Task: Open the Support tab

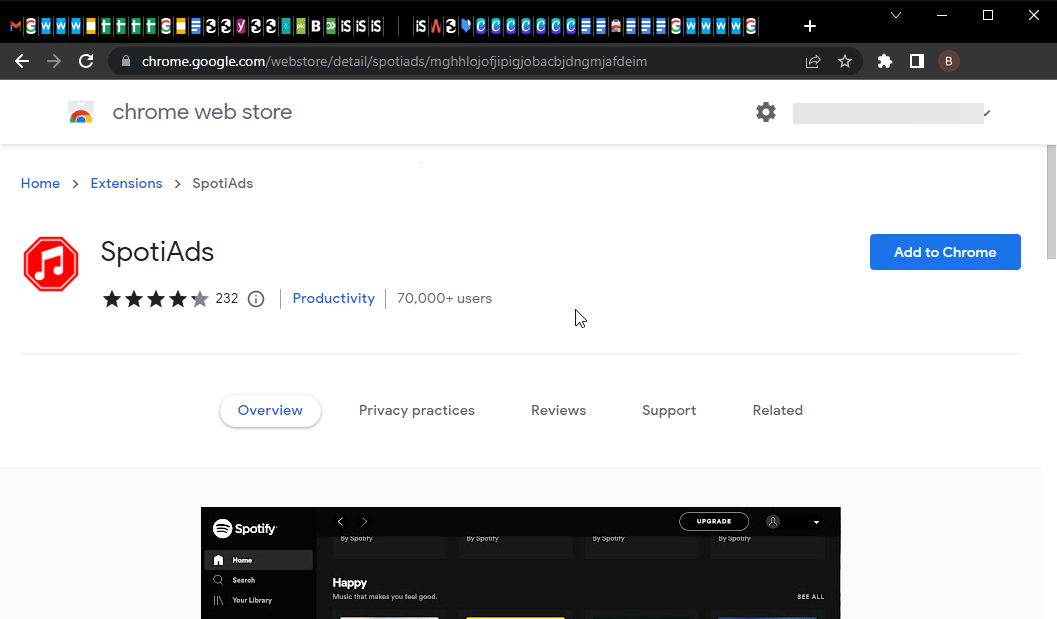Action: pos(669,411)
